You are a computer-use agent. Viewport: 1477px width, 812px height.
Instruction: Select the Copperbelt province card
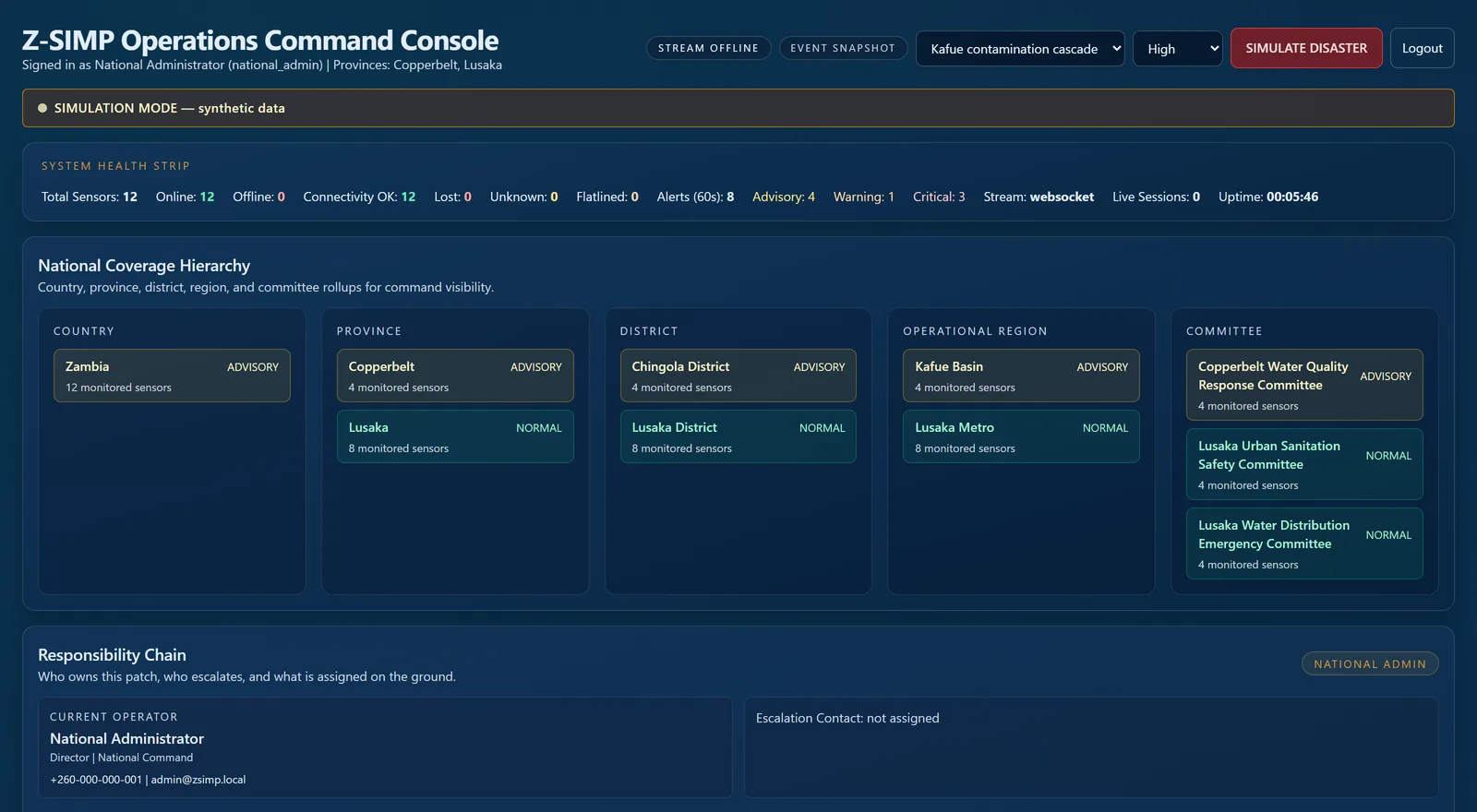pyautogui.click(x=455, y=376)
